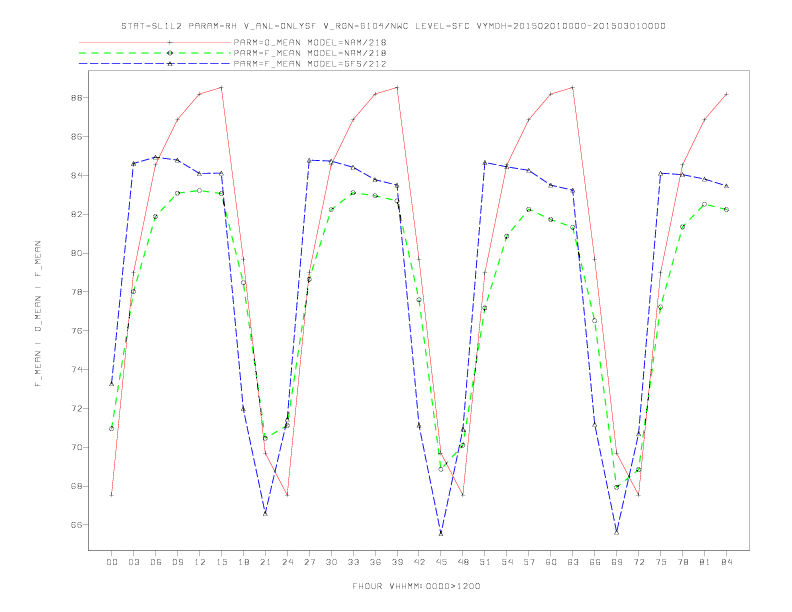Click the x-axis forecast hour label 21

[x=265, y=562]
